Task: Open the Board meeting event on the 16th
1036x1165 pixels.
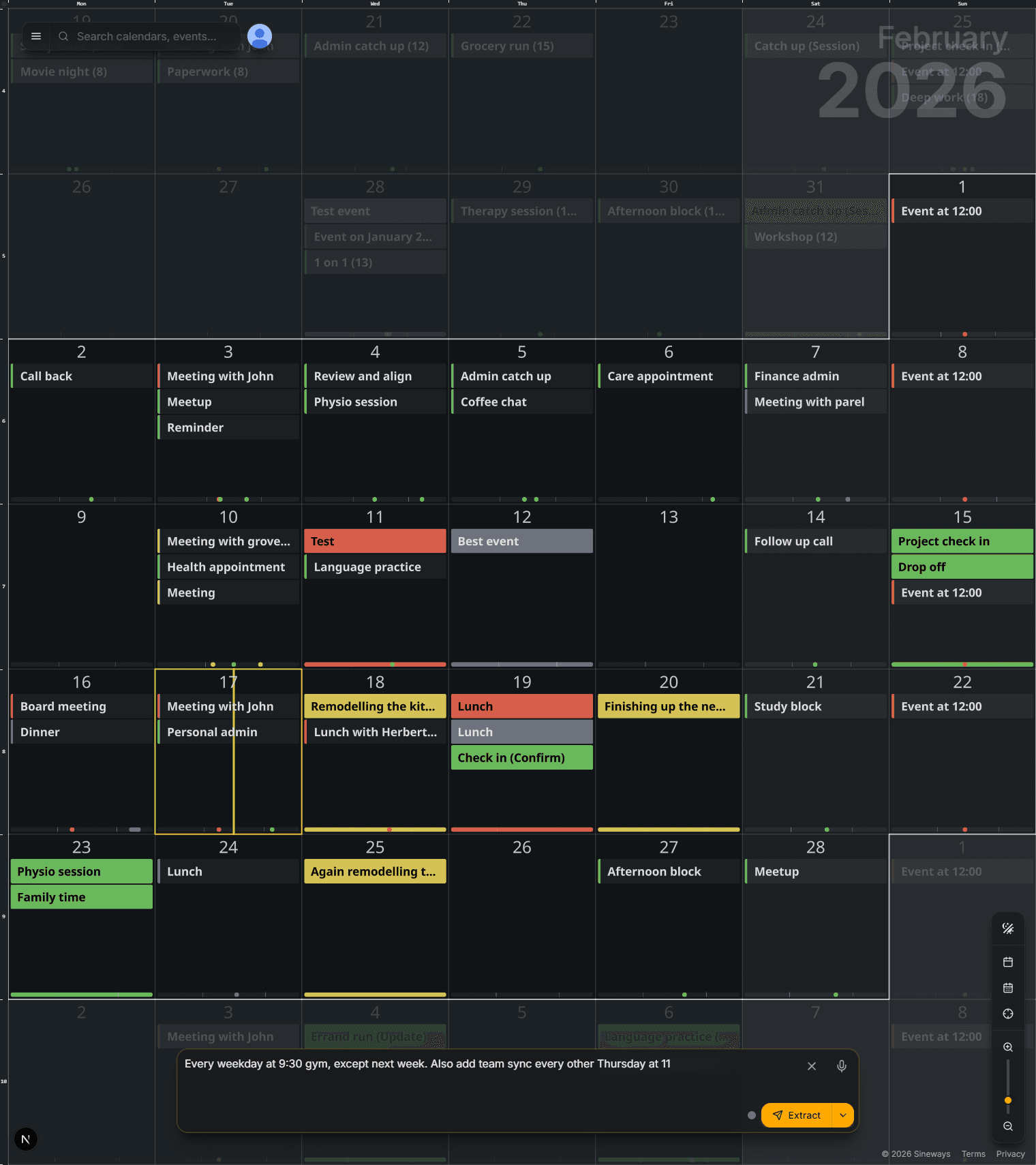Action: pos(82,706)
